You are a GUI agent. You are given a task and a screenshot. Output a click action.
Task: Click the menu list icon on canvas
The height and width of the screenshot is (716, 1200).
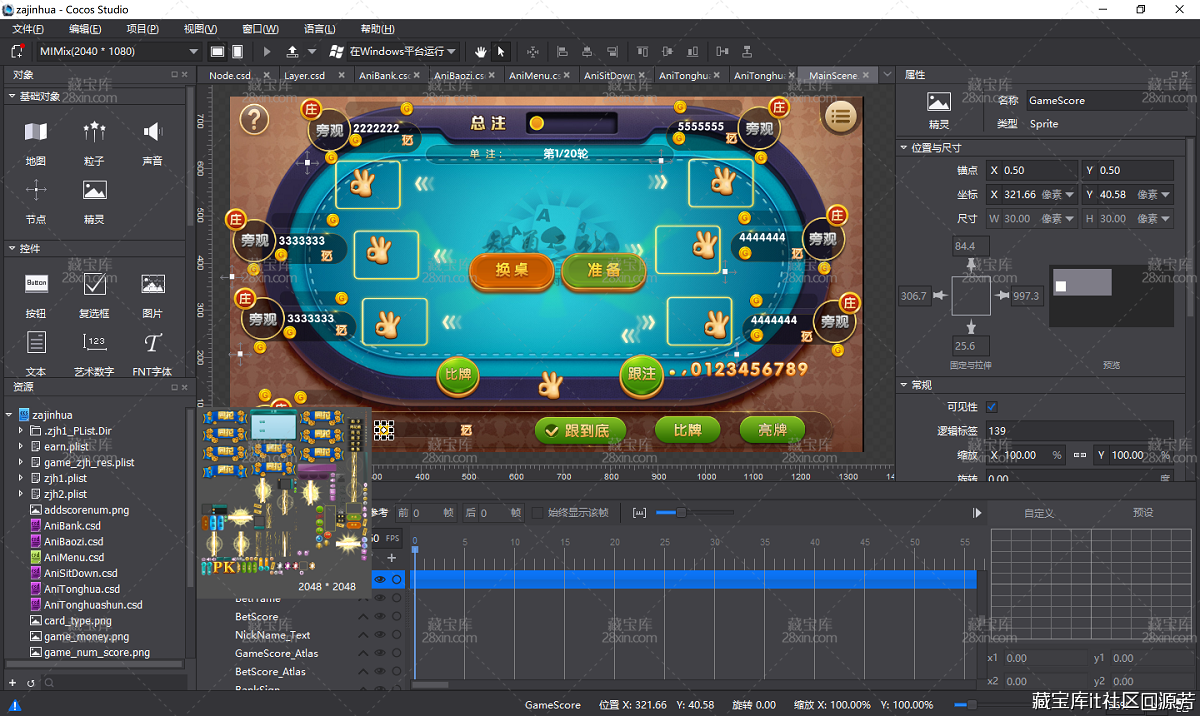click(x=841, y=117)
